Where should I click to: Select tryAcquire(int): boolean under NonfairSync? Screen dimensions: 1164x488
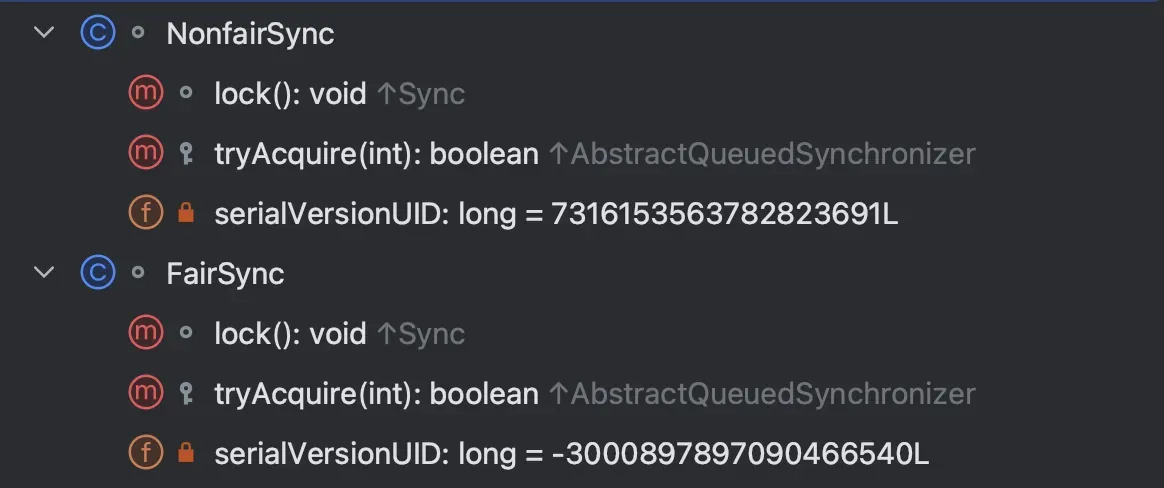376,154
